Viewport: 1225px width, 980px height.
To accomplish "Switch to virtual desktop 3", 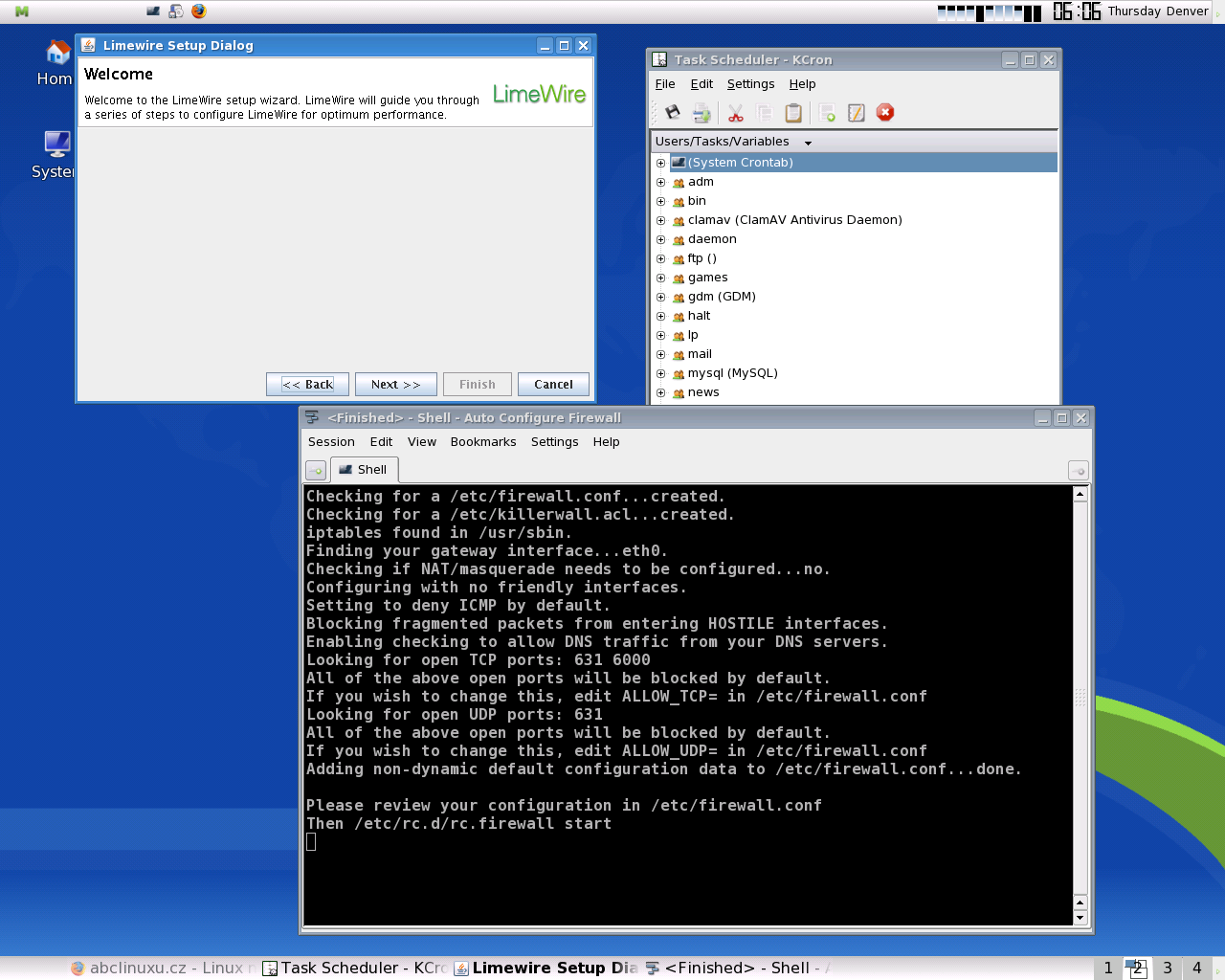I will [1168, 969].
